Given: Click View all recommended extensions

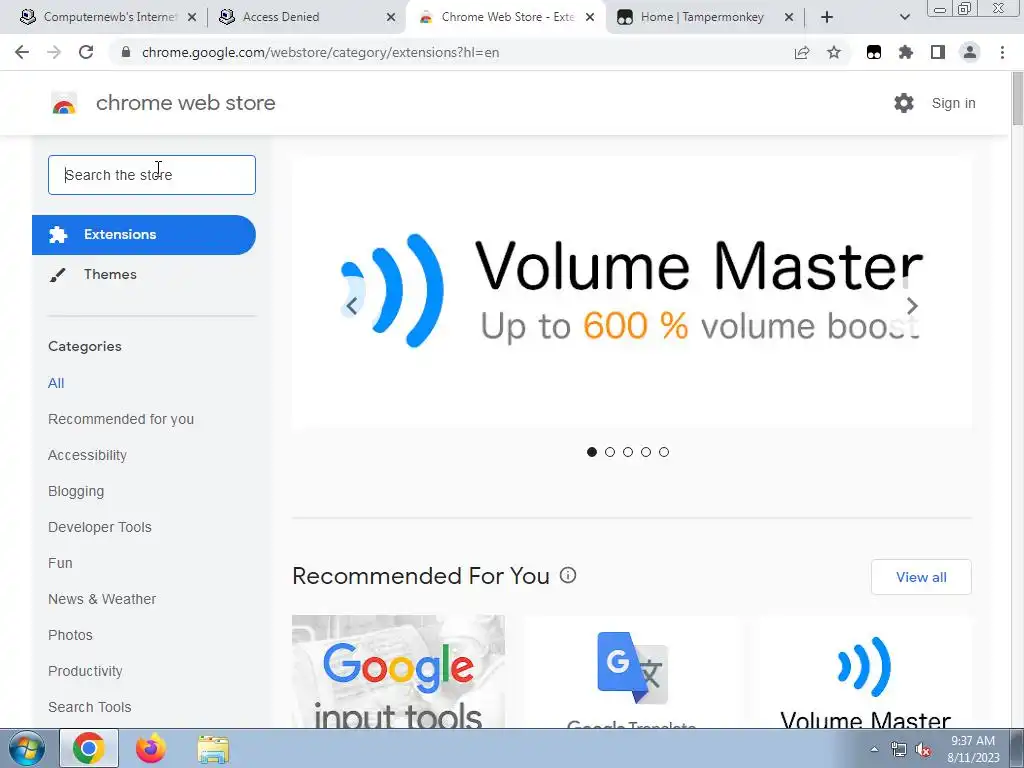Looking at the screenshot, I should [921, 577].
